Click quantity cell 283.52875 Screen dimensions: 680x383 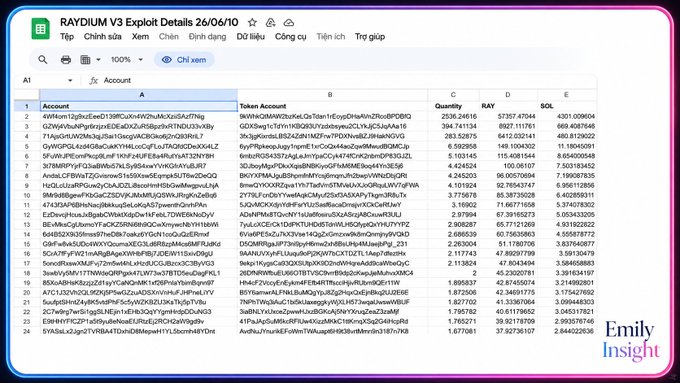[x=454, y=136]
